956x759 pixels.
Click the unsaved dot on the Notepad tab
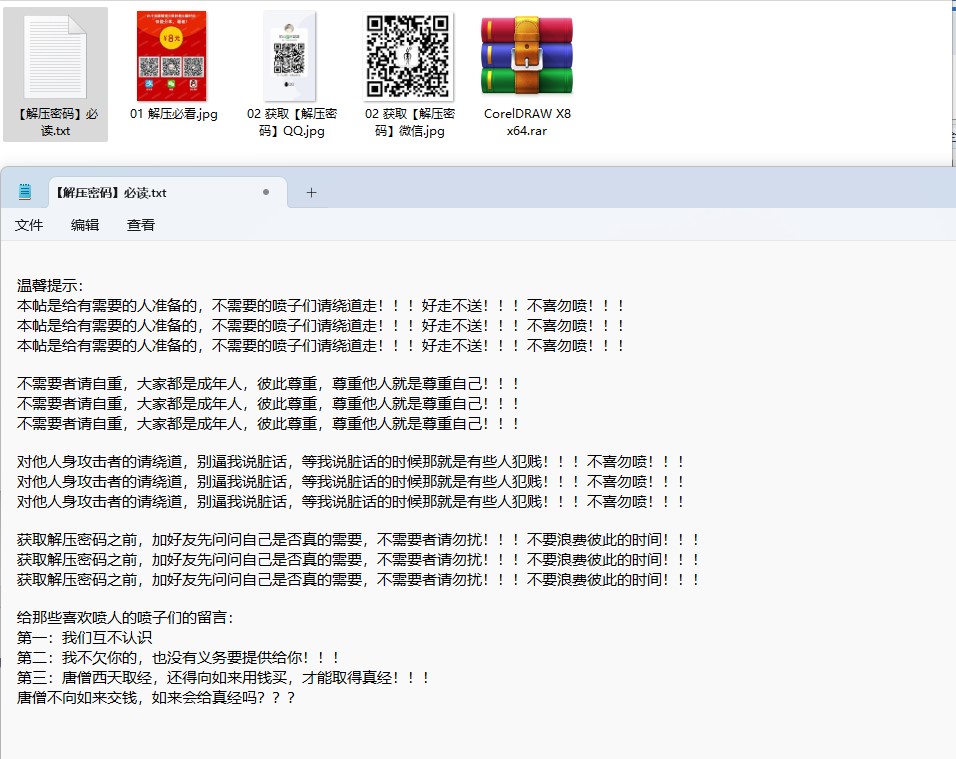pyautogui.click(x=266, y=192)
